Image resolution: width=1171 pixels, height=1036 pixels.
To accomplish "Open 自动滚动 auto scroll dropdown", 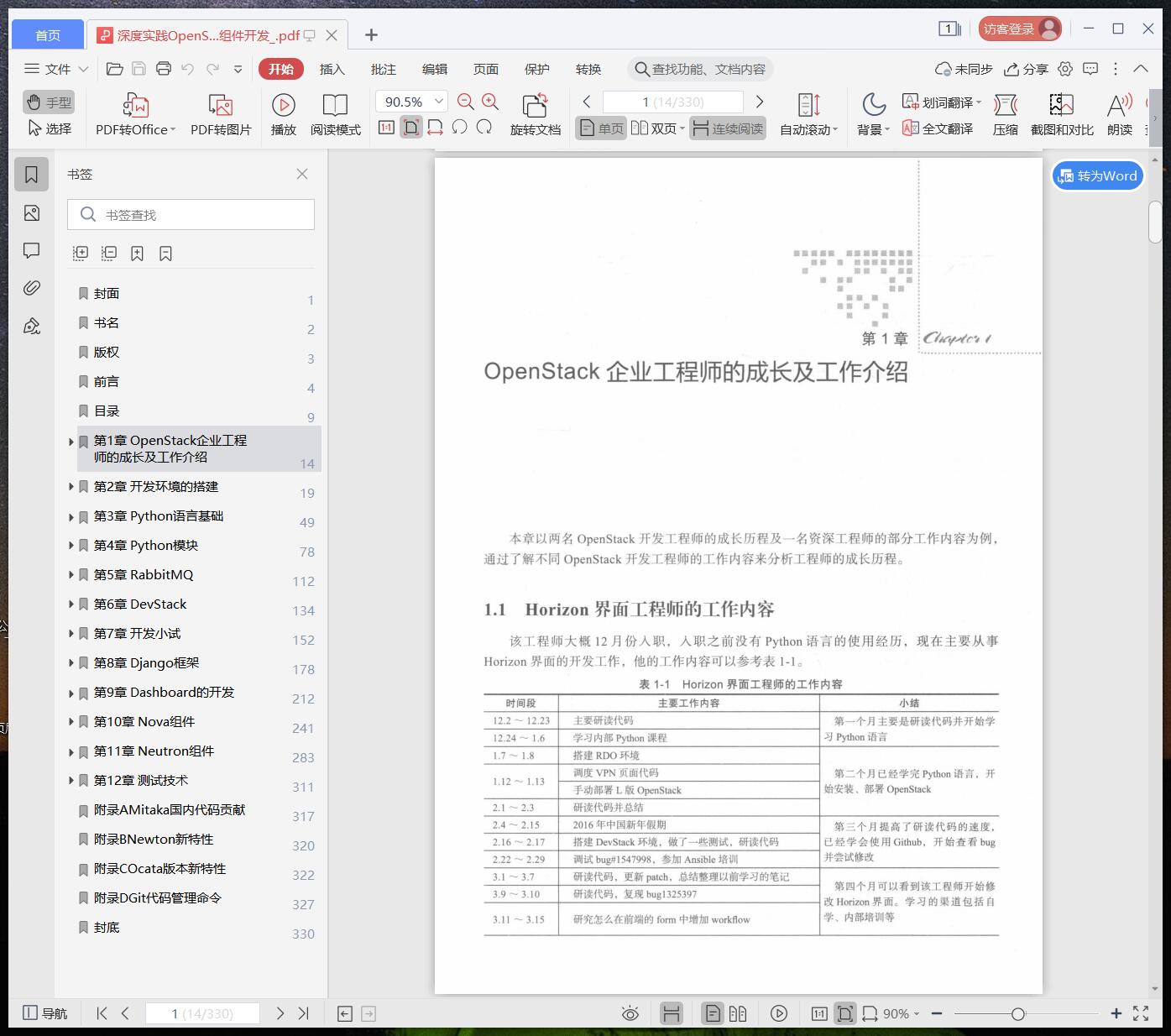I will tap(808, 114).
